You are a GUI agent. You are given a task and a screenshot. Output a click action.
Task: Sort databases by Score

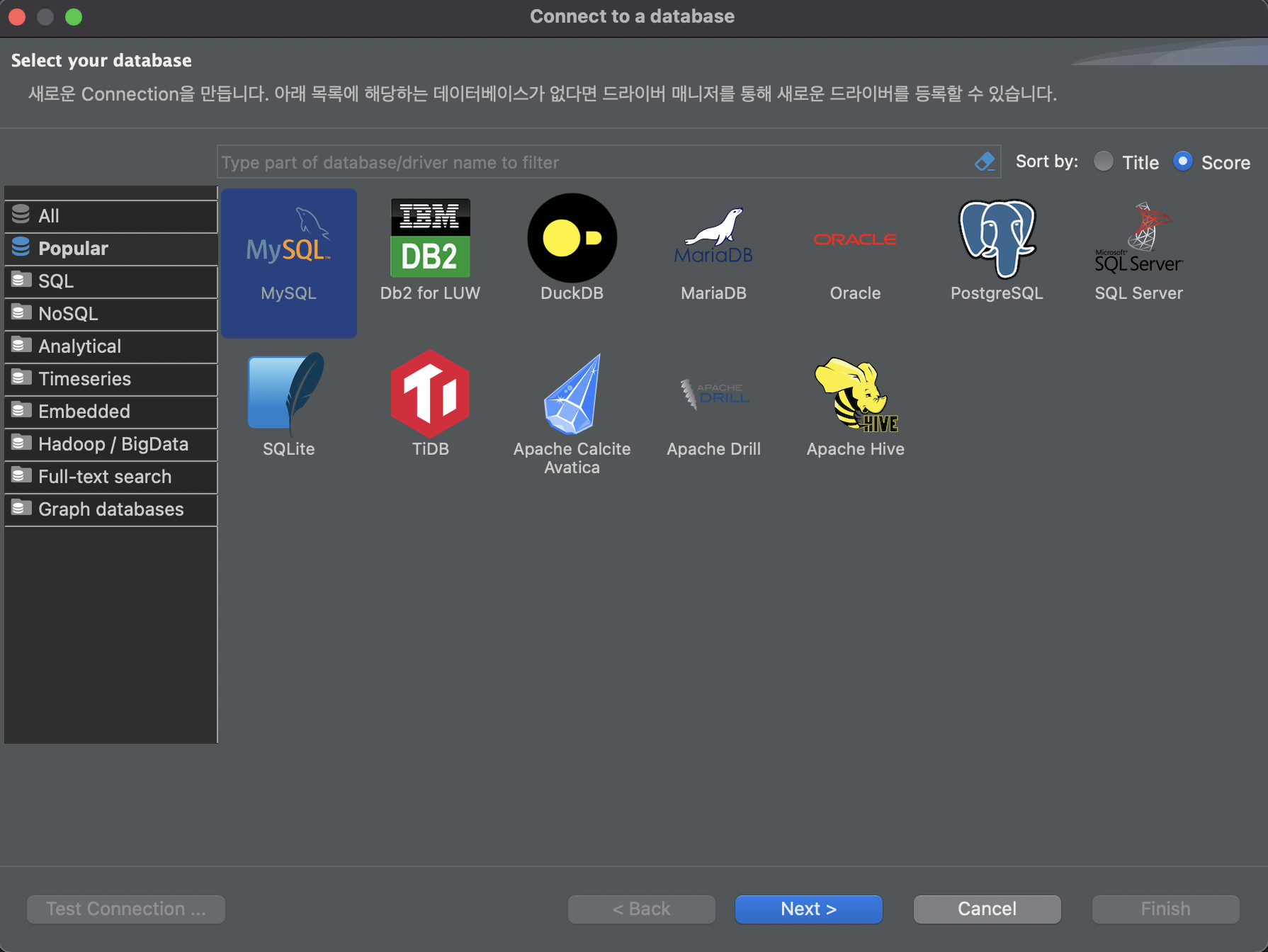pos(1211,162)
